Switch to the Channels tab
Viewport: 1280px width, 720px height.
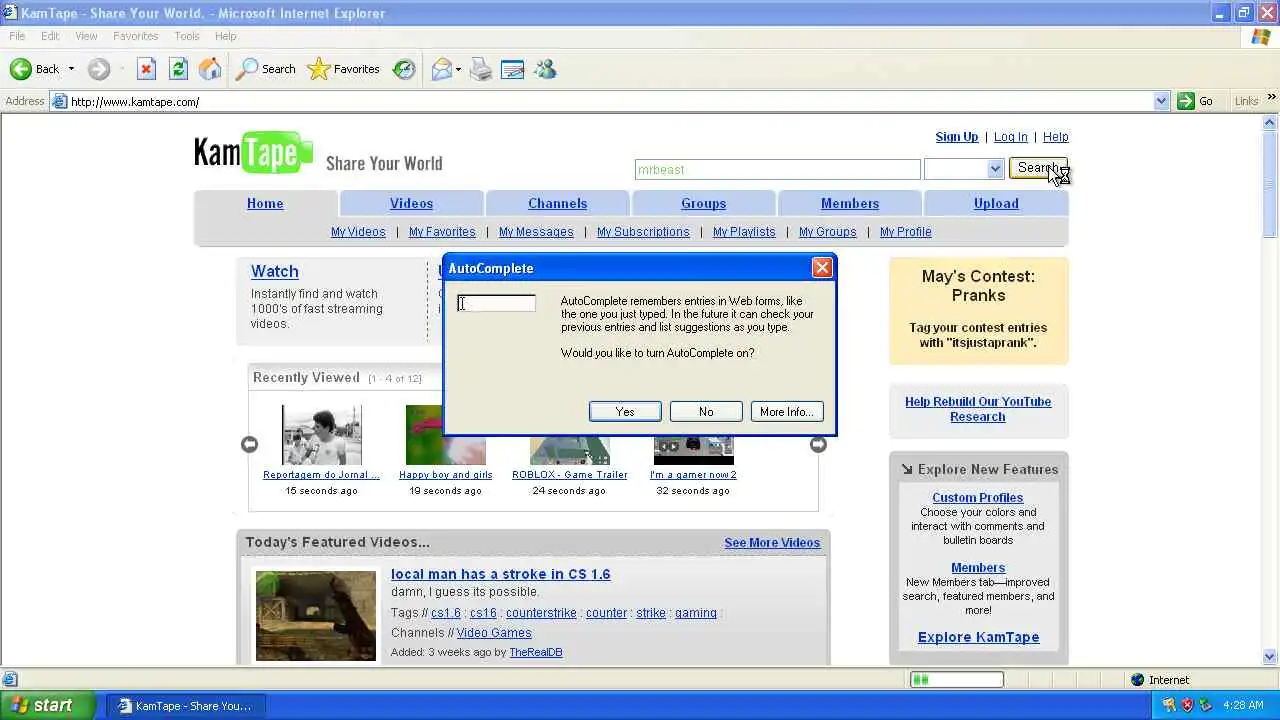pyautogui.click(x=558, y=203)
